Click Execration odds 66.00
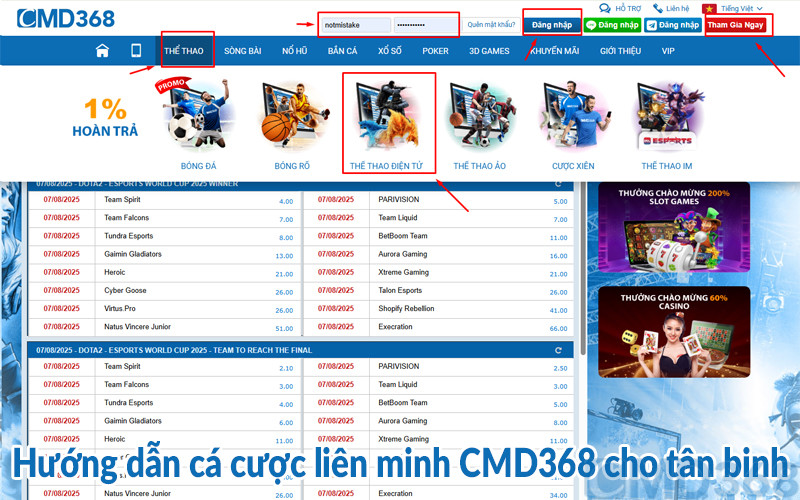 (559, 329)
